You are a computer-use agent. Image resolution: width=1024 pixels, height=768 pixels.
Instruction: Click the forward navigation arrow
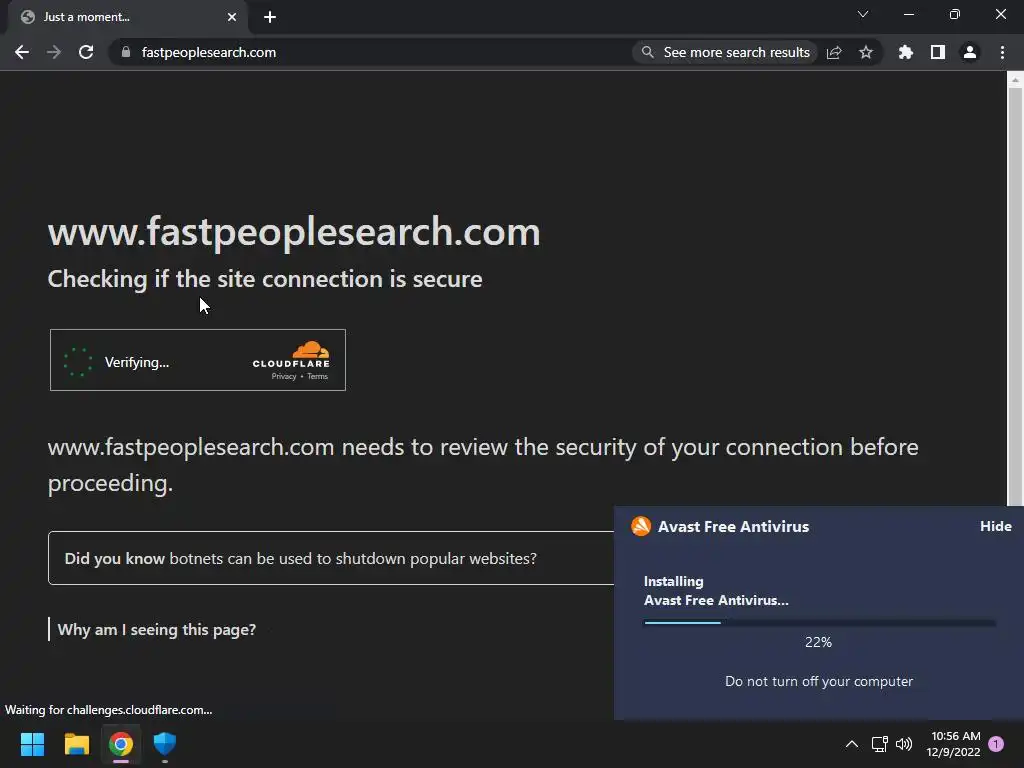[x=54, y=52]
